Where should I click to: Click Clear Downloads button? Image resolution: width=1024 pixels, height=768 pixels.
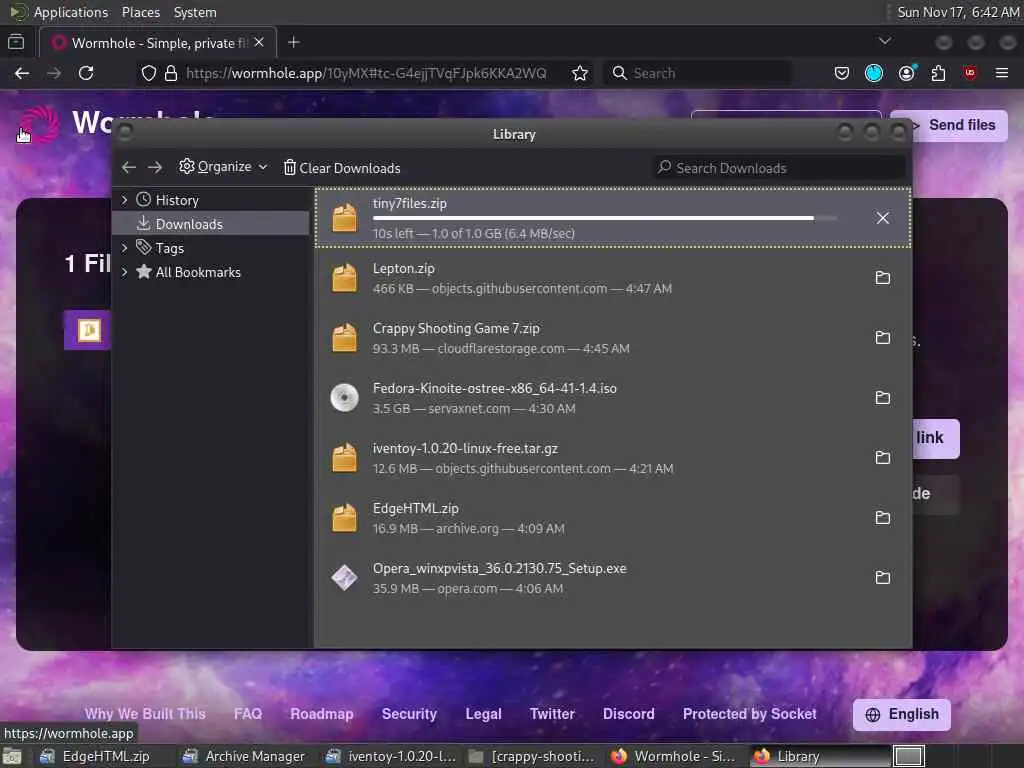pyautogui.click(x=342, y=168)
